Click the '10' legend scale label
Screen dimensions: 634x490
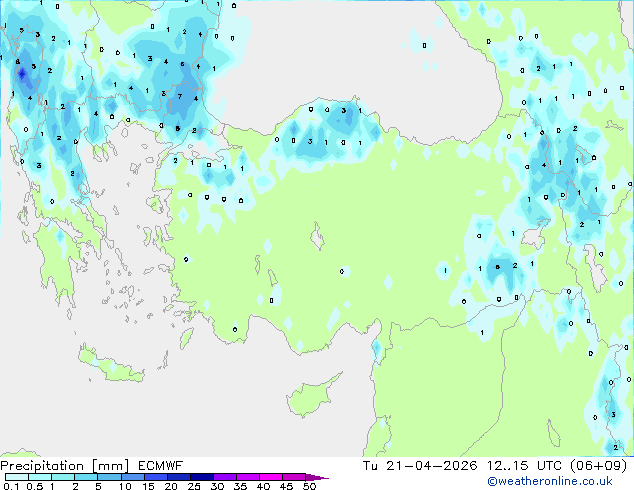pos(125,486)
